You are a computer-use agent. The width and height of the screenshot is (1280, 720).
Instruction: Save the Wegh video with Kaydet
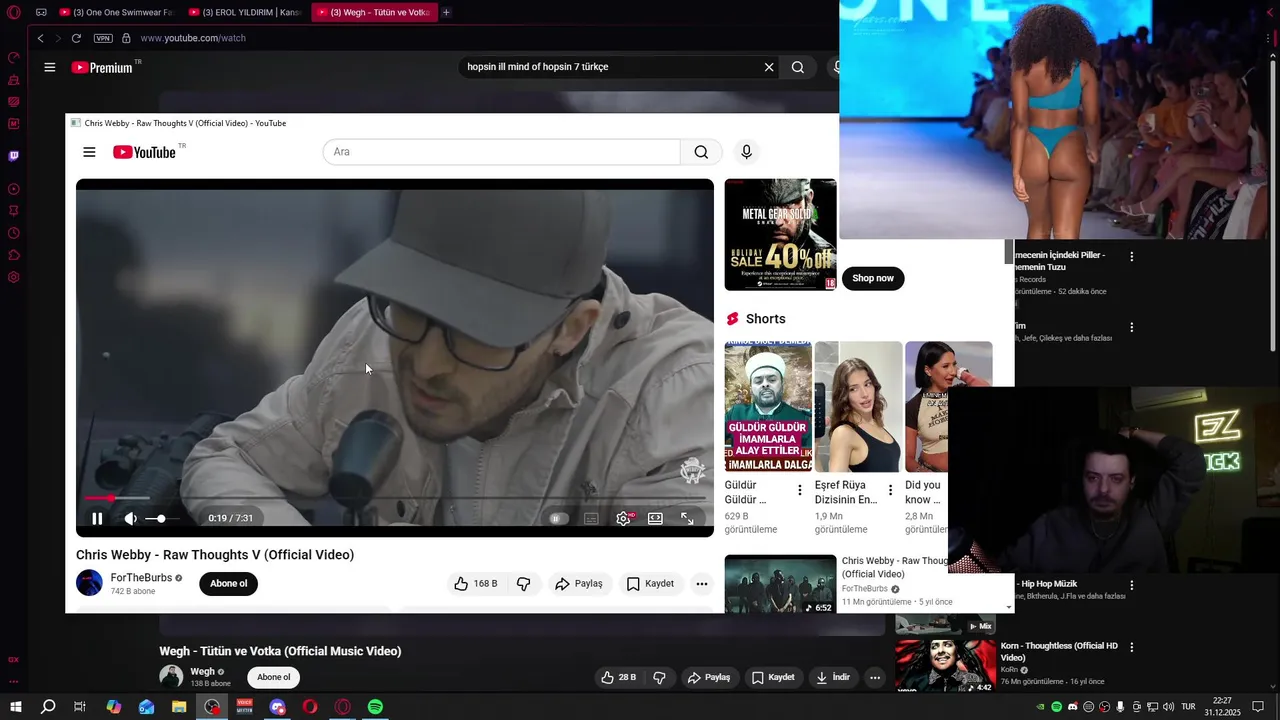(773, 677)
